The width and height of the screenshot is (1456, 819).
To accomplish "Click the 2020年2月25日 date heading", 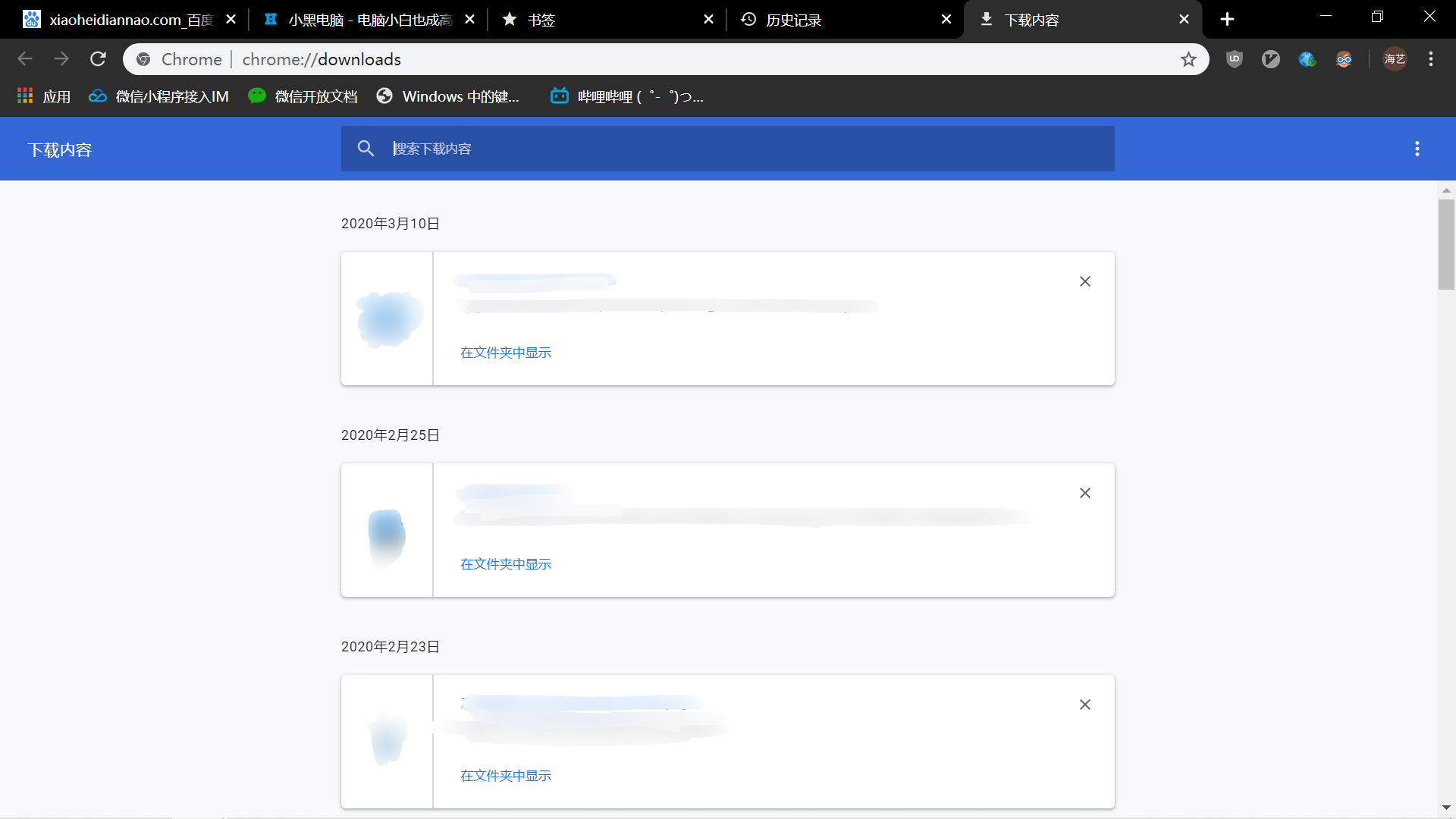I will pyautogui.click(x=391, y=435).
